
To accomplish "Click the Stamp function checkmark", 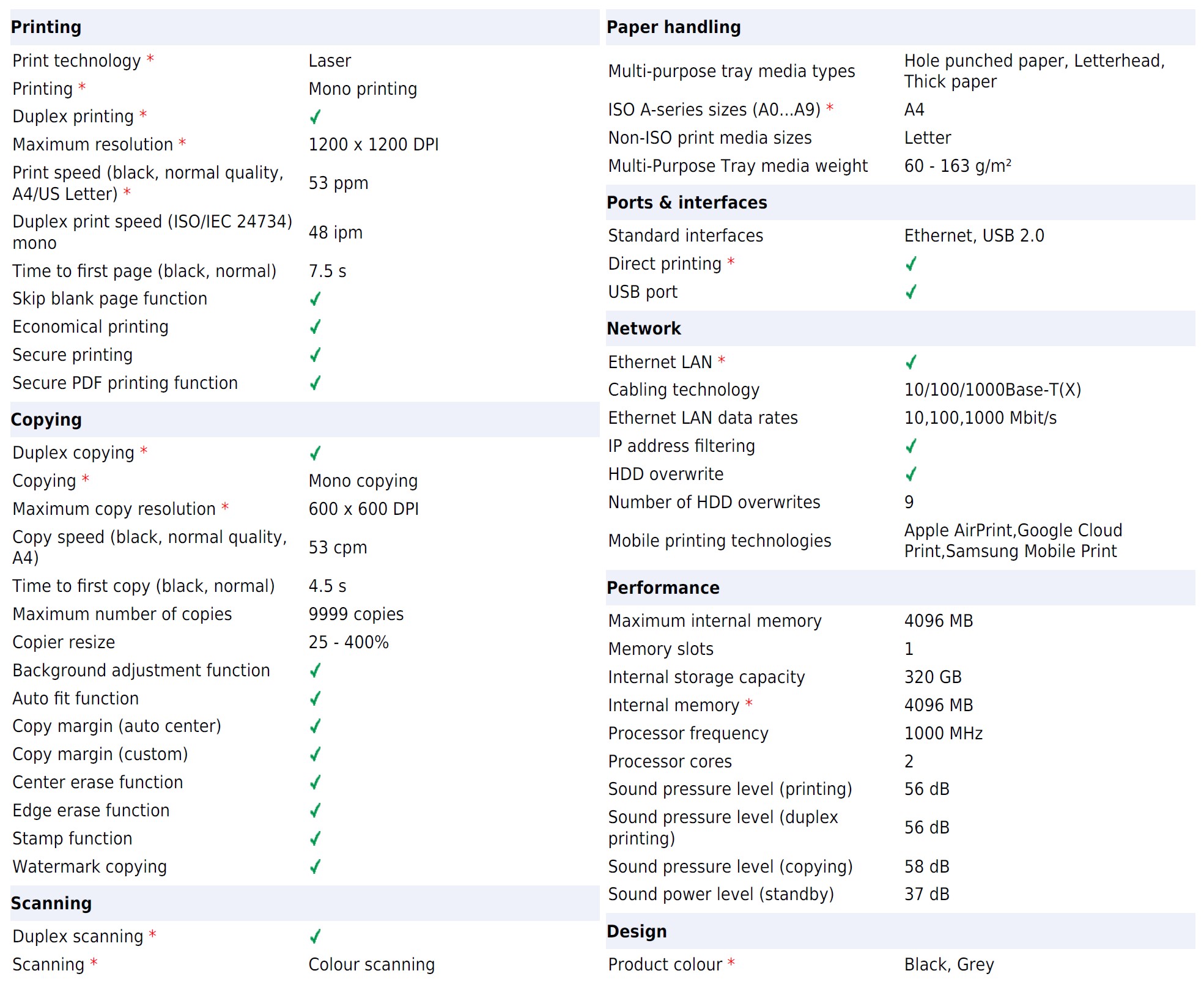I will click(x=315, y=838).
